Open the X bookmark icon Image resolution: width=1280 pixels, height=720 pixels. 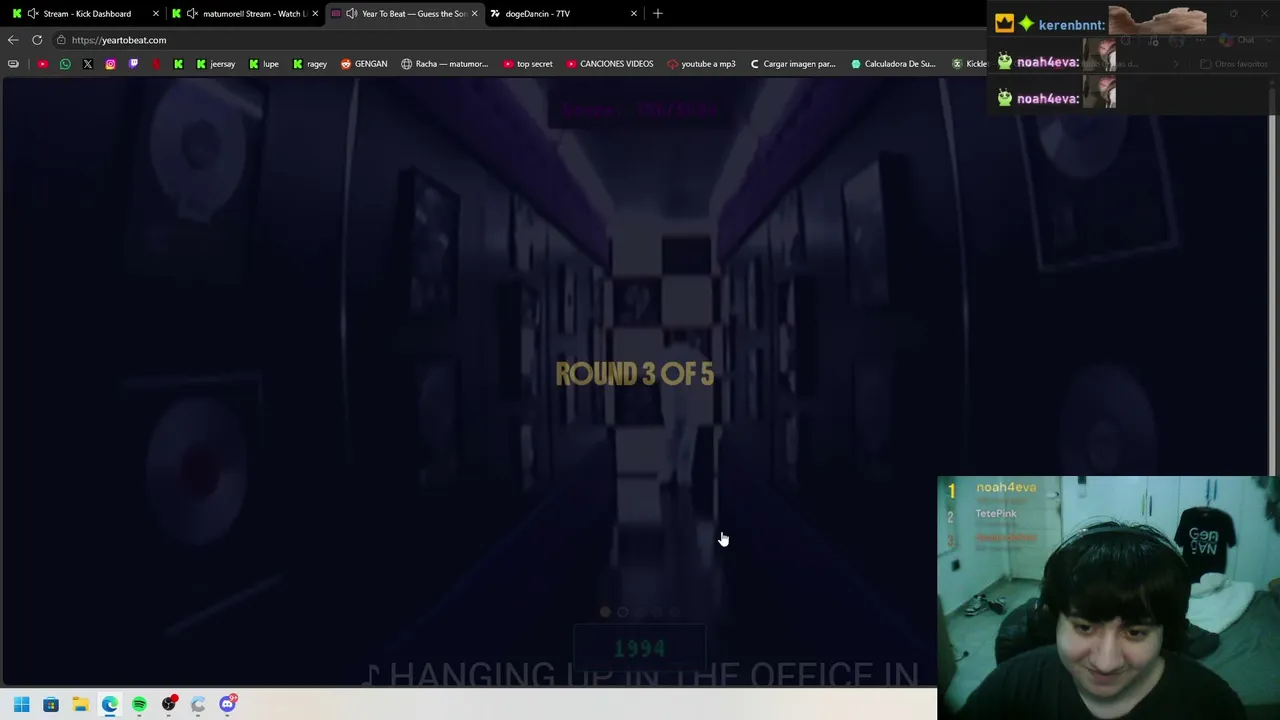[x=88, y=64]
